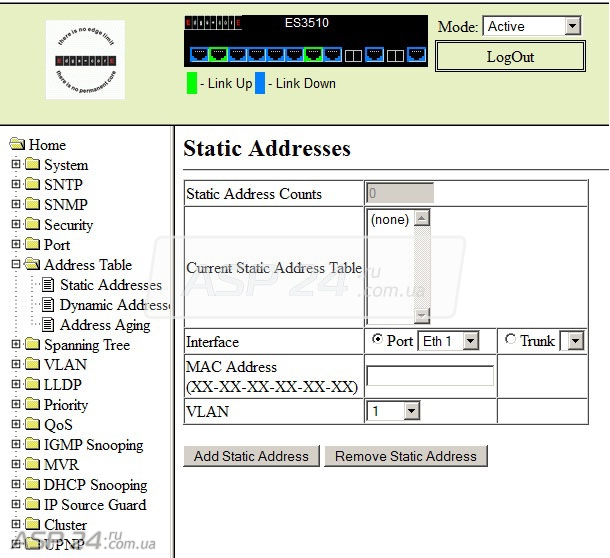Click the ES3510 device title text
Screen dimensions: 610x558
[307, 23]
